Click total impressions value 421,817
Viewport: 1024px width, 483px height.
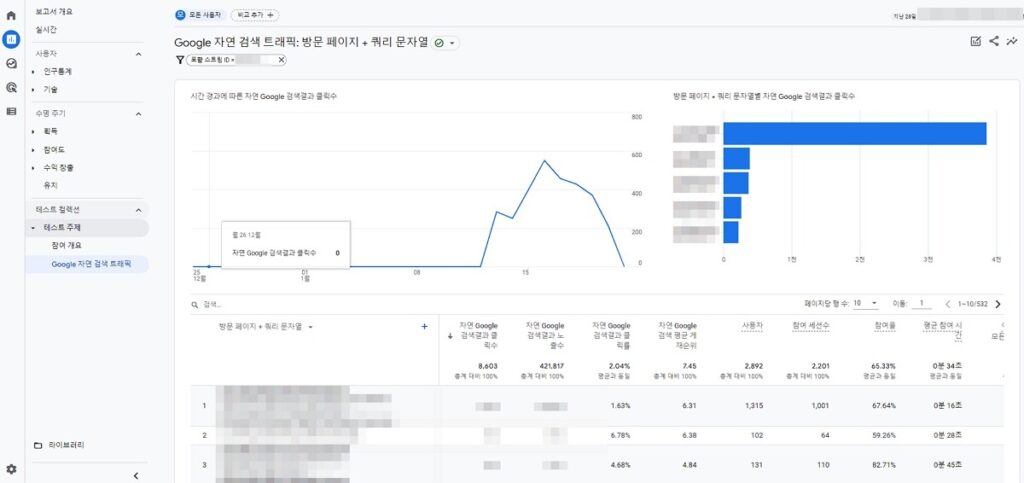point(552,366)
